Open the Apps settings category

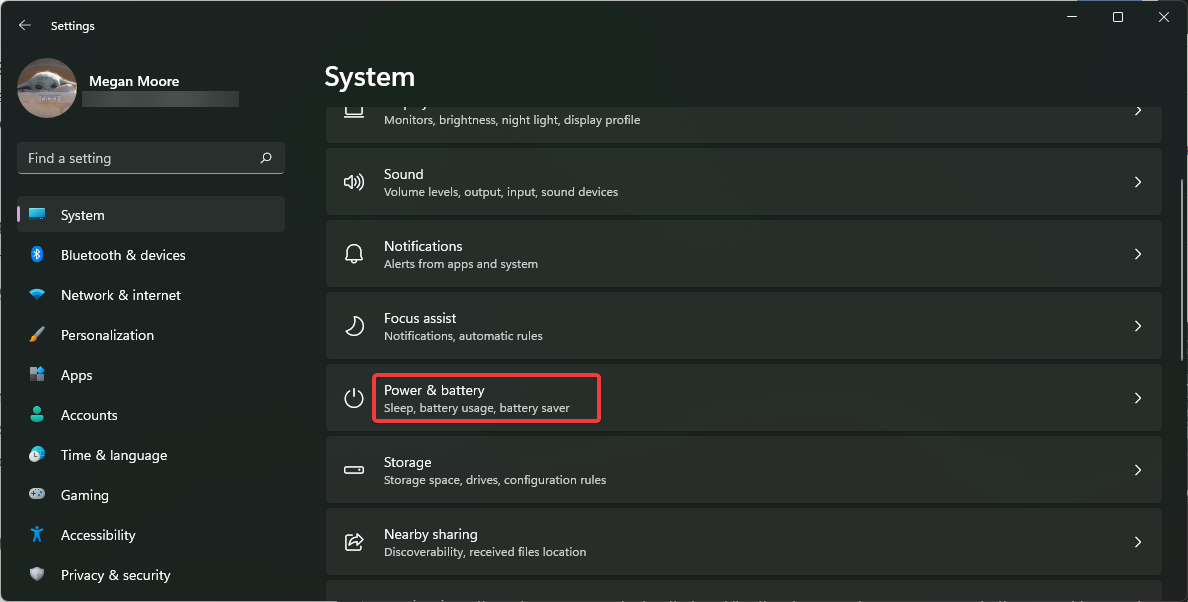tap(76, 375)
